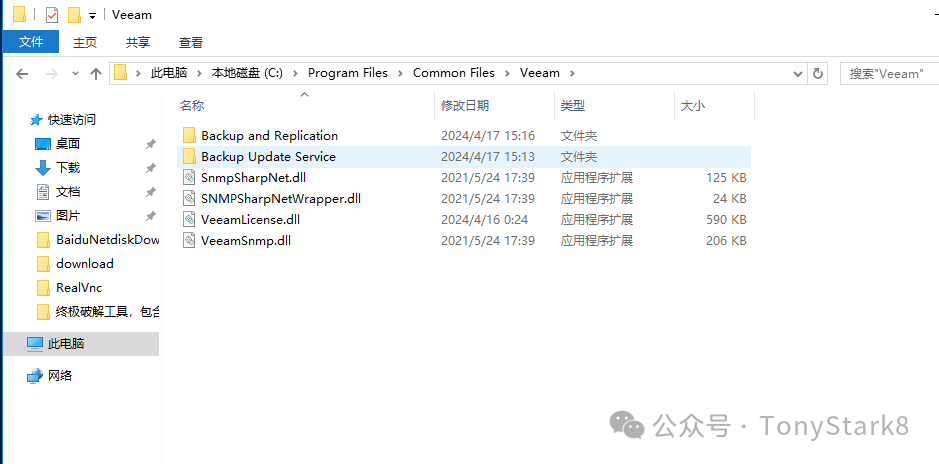Click 本地磁盘 (C:) breadcrumb
This screenshot has height=464, width=939.
pyautogui.click(x=247, y=73)
